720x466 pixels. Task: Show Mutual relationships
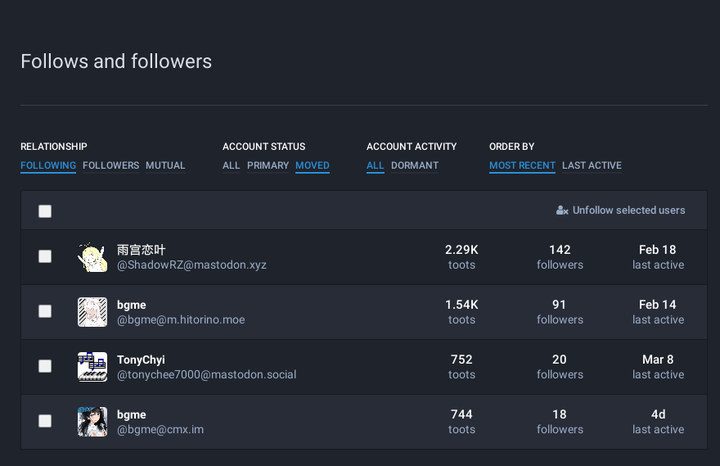point(165,166)
